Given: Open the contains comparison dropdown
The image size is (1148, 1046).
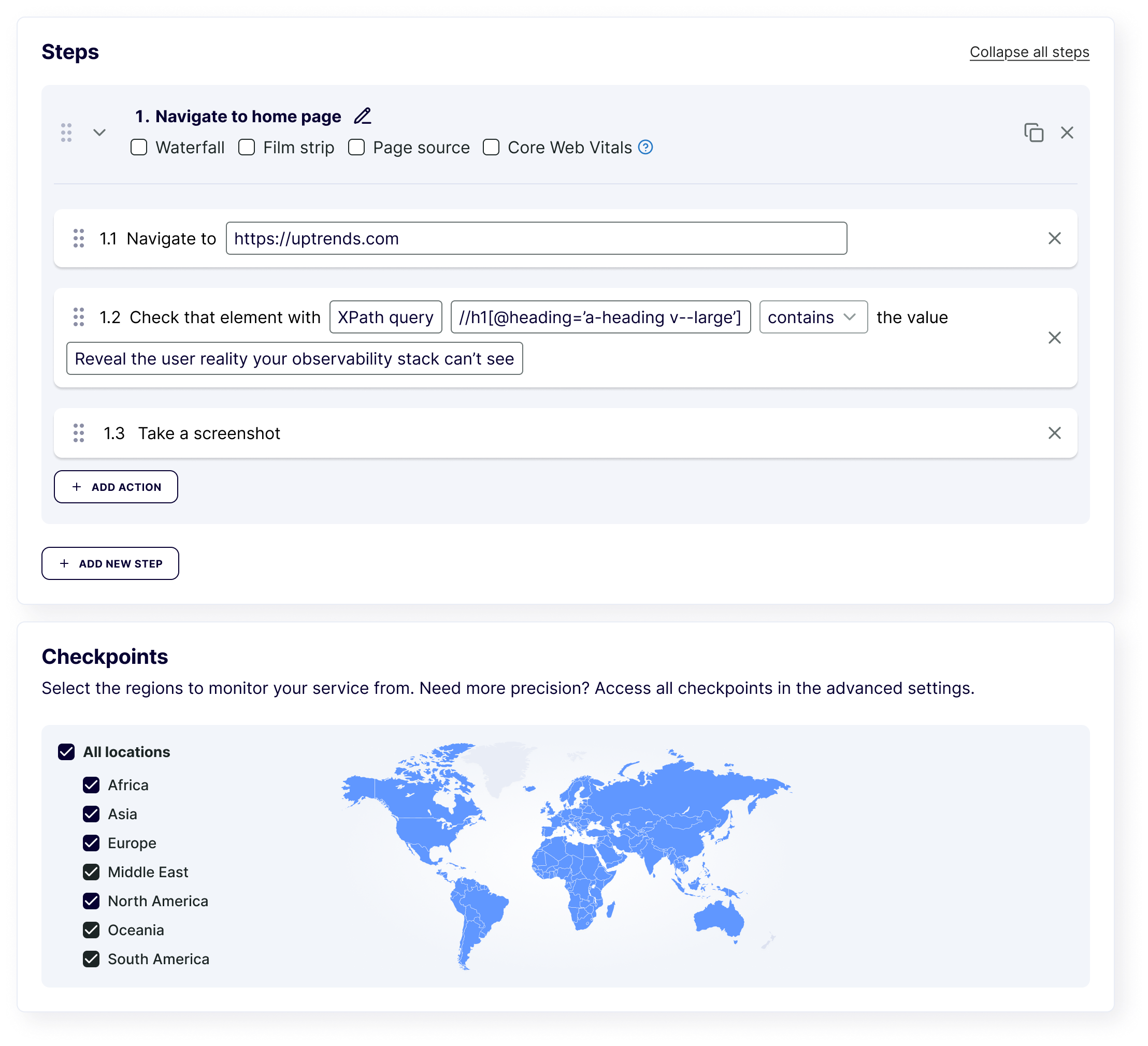Looking at the screenshot, I should [x=813, y=317].
